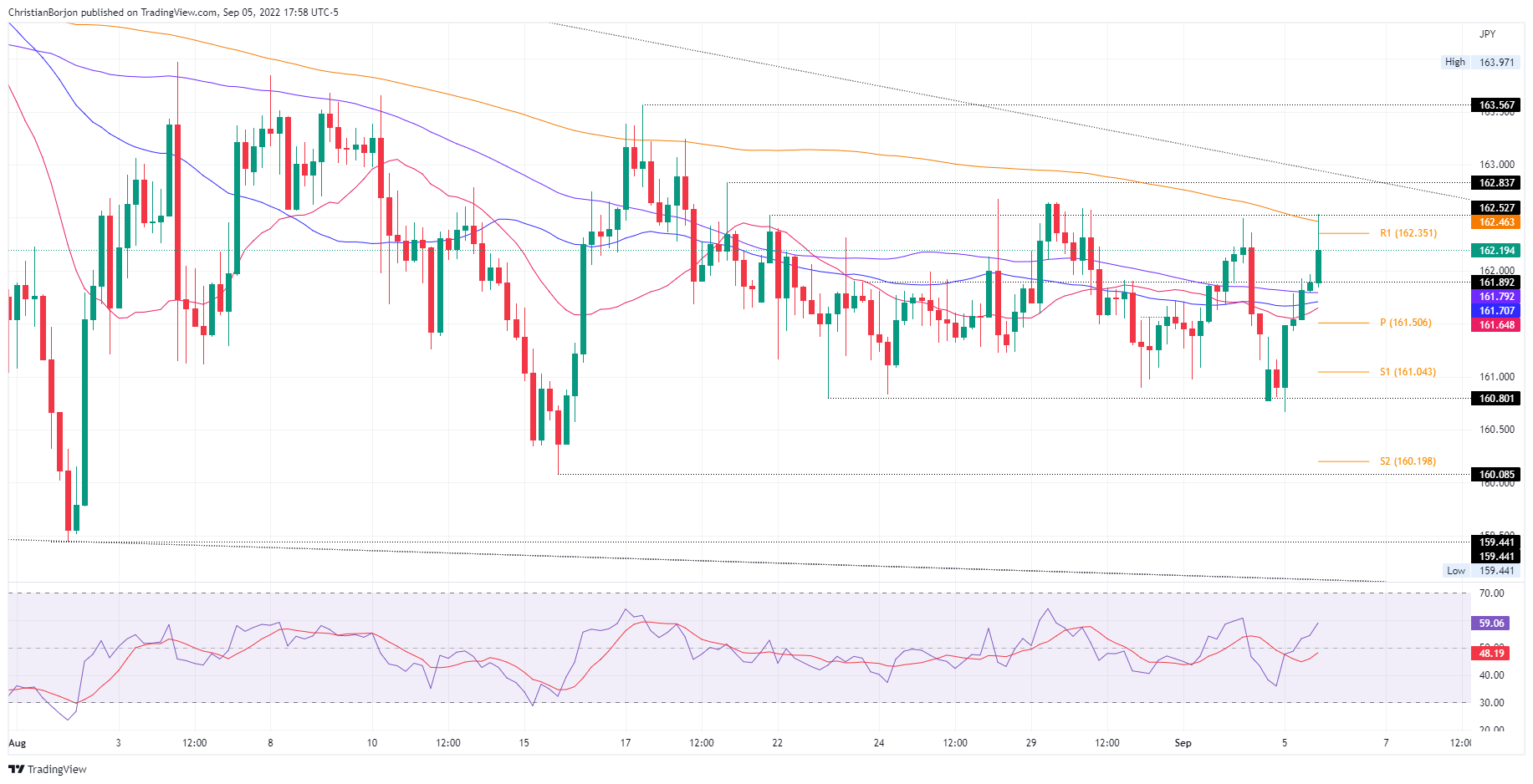This screenshot has width=1533, height=784.
Task: Click the RSI average 48.19 label
Action: pyautogui.click(x=1491, y=654)
